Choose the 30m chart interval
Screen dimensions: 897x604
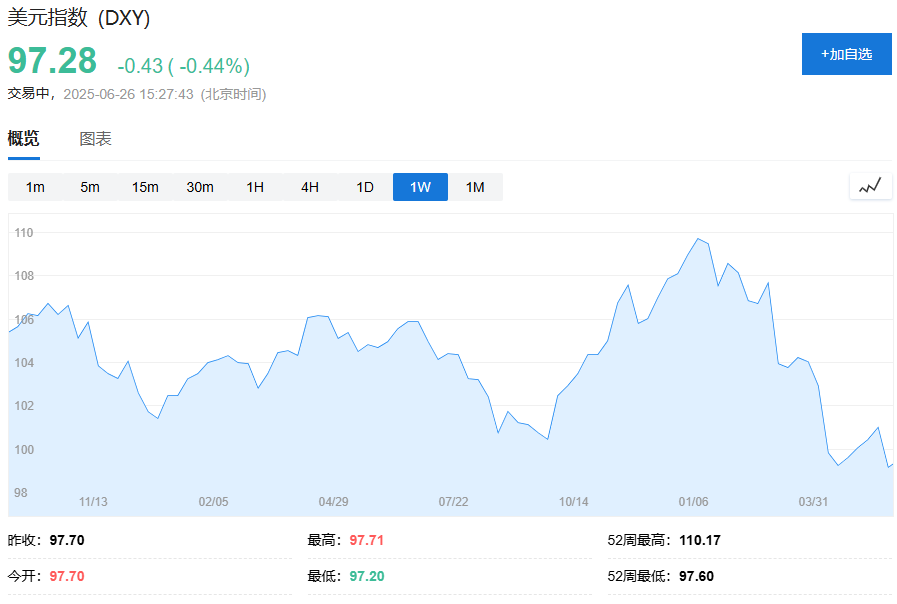tap(200, 187)
